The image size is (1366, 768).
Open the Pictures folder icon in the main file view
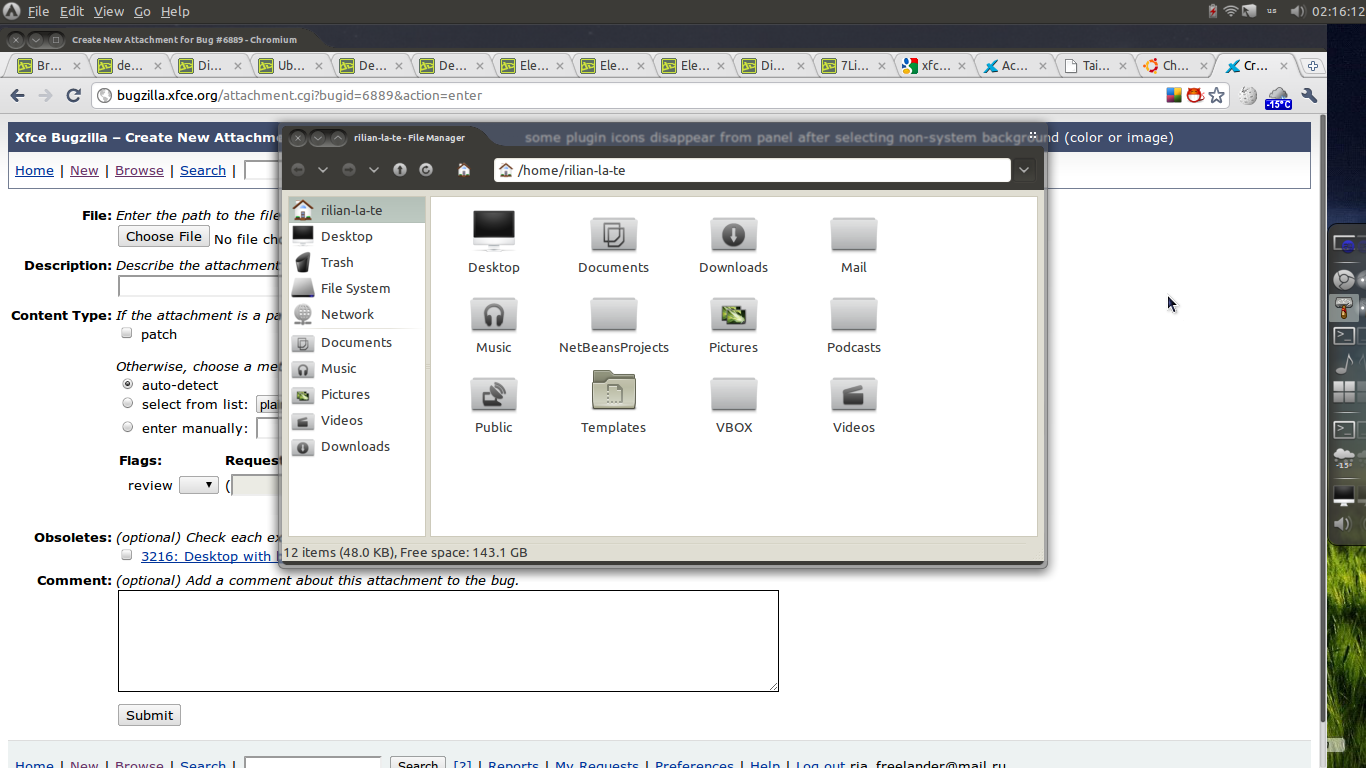tap(733, 316)
